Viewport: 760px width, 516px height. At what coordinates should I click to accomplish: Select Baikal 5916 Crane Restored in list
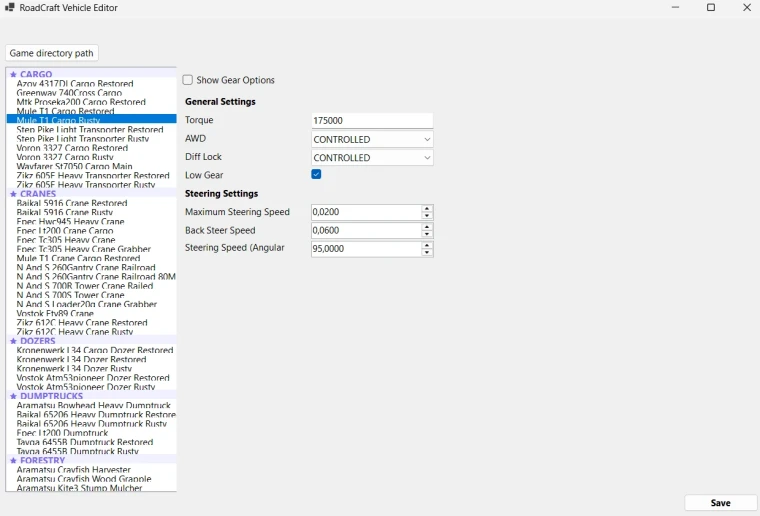[x=72, y=203]
